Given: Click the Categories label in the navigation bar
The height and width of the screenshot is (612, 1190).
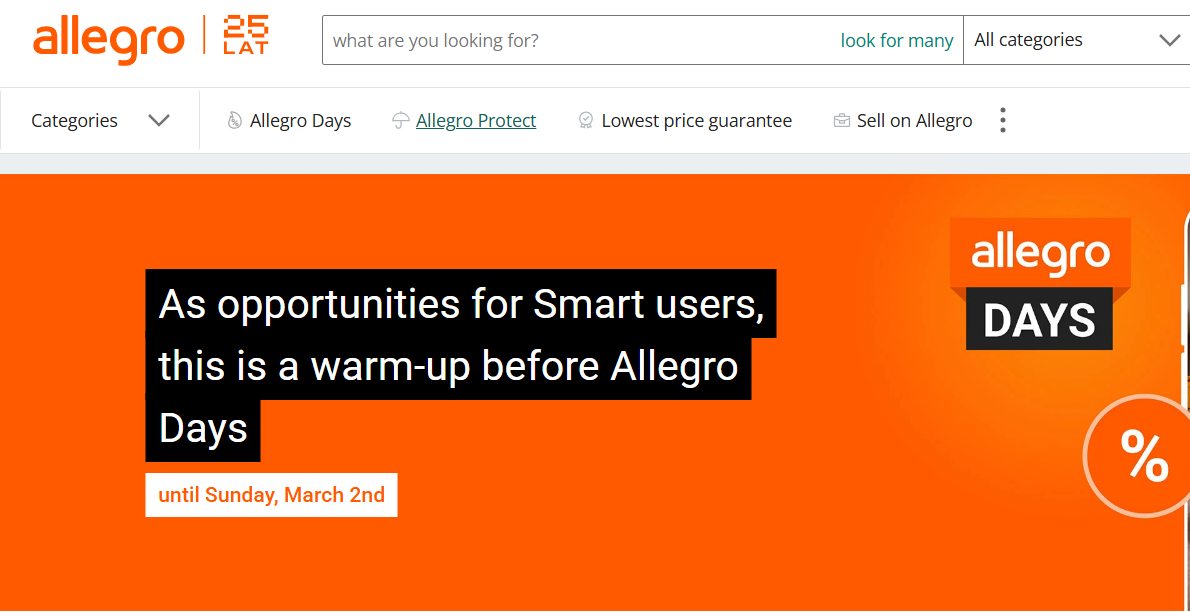Looking at the screenshot, I should click(x=74, y=121).
